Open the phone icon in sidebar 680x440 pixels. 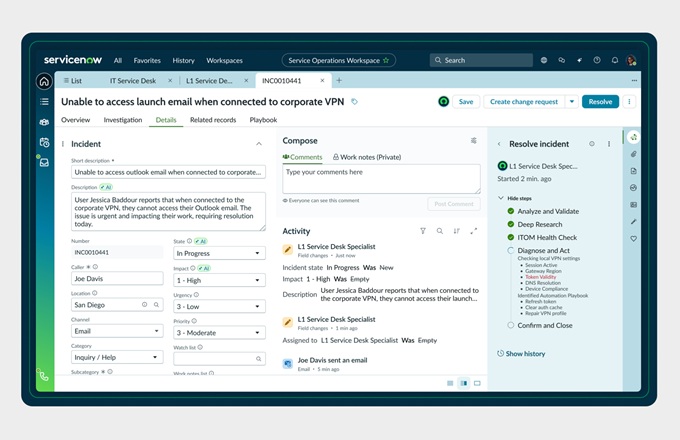(x=44, y=376)
